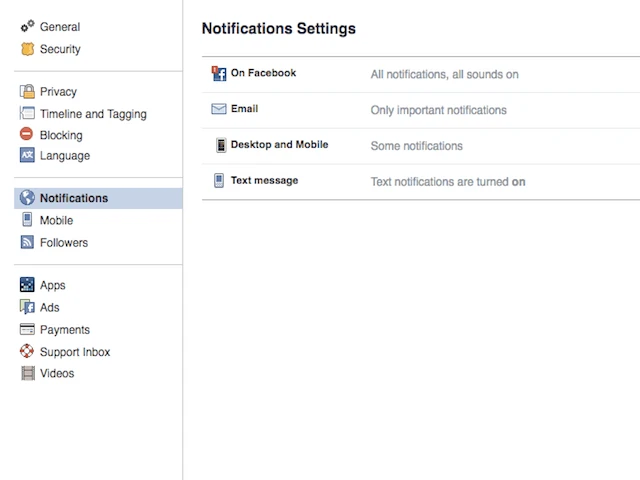Image resolution: width=640 pixels, height=480 pixels.
Task: Click the Text message phone icon
Action: pyautogui.click(x=219, y=181)
